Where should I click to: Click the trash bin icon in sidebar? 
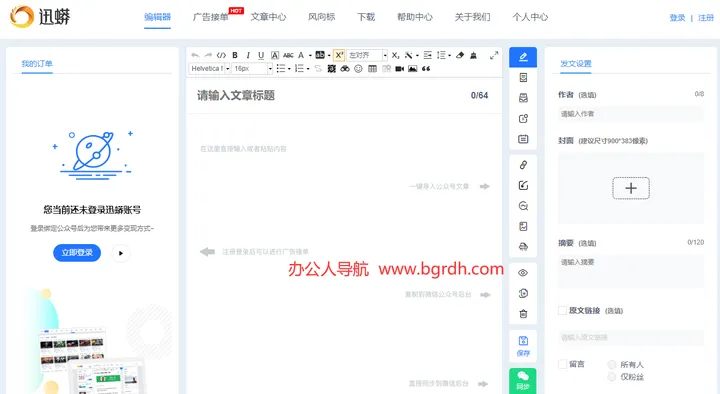pyautogui.click(x=523, y=314)
